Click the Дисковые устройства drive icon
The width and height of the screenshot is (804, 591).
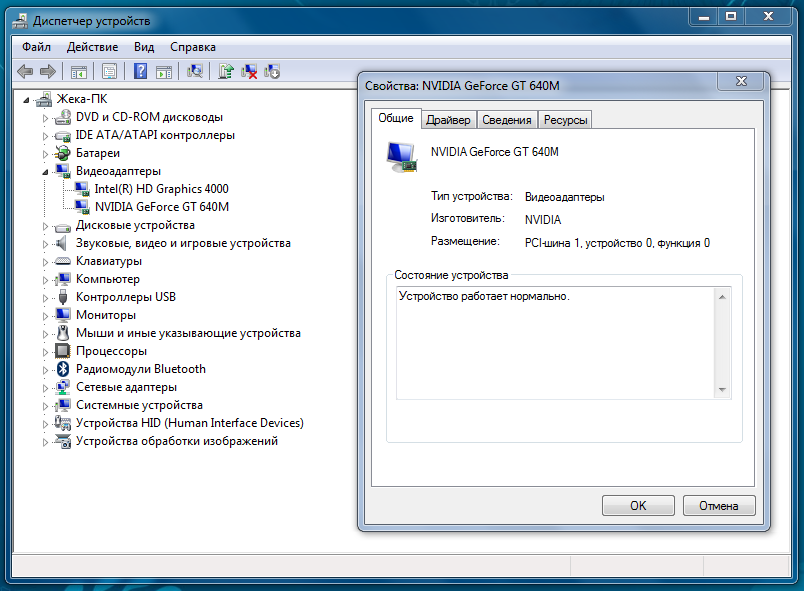pyautogui.click(x=63, y=226)
